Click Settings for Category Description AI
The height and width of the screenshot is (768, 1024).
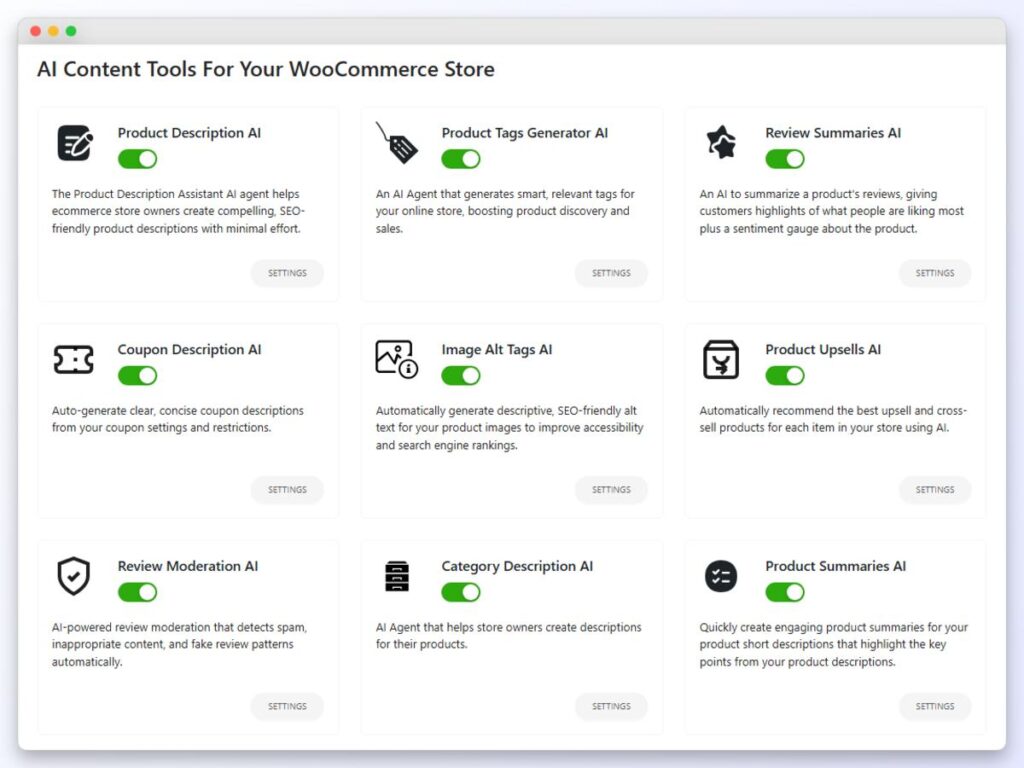(611, 707)
